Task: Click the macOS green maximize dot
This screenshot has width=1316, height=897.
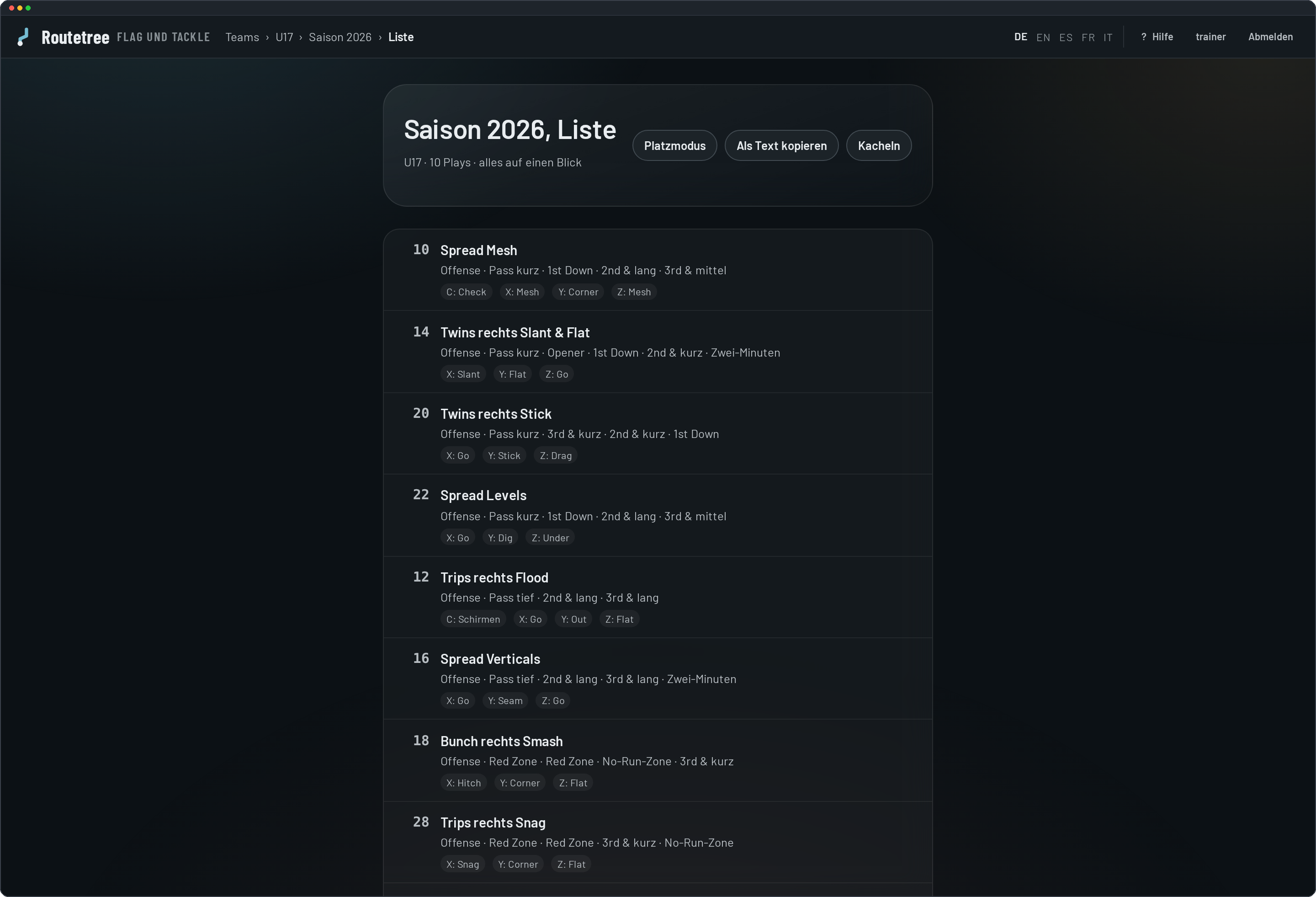Action: 28,8
